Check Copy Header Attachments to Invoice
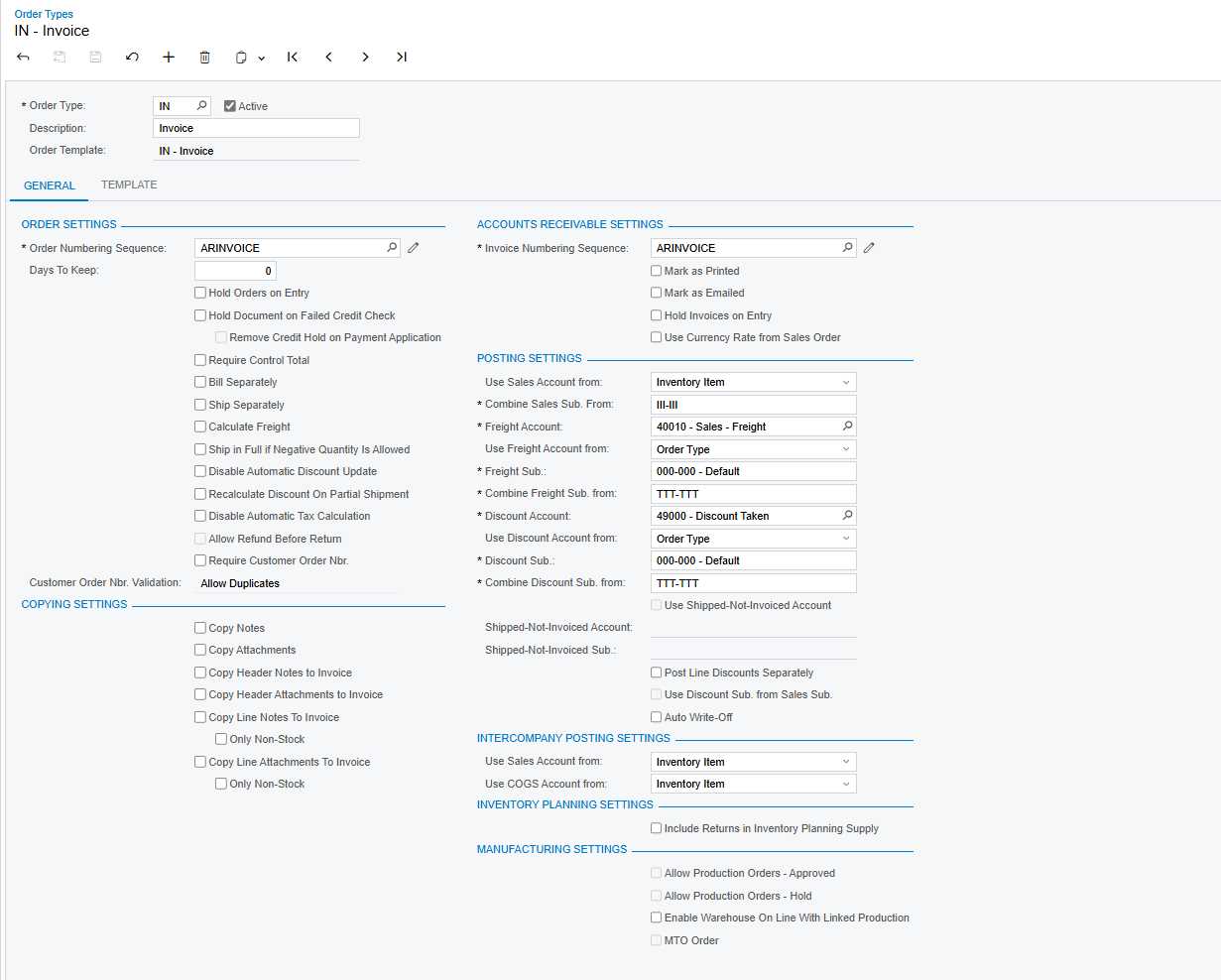1221x980 pixels. click(x=200, y=694)
